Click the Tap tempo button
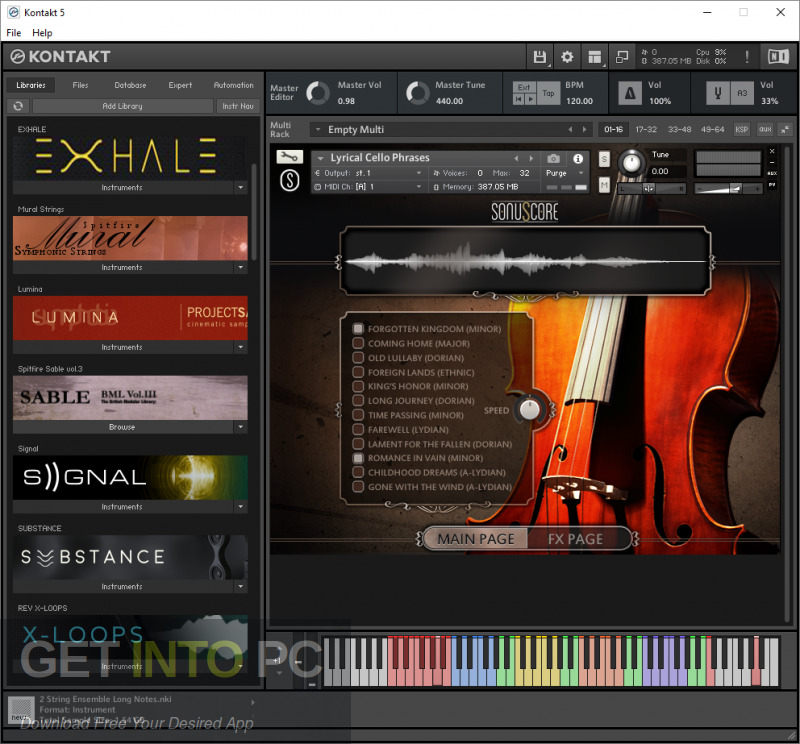 coord(548,93)
